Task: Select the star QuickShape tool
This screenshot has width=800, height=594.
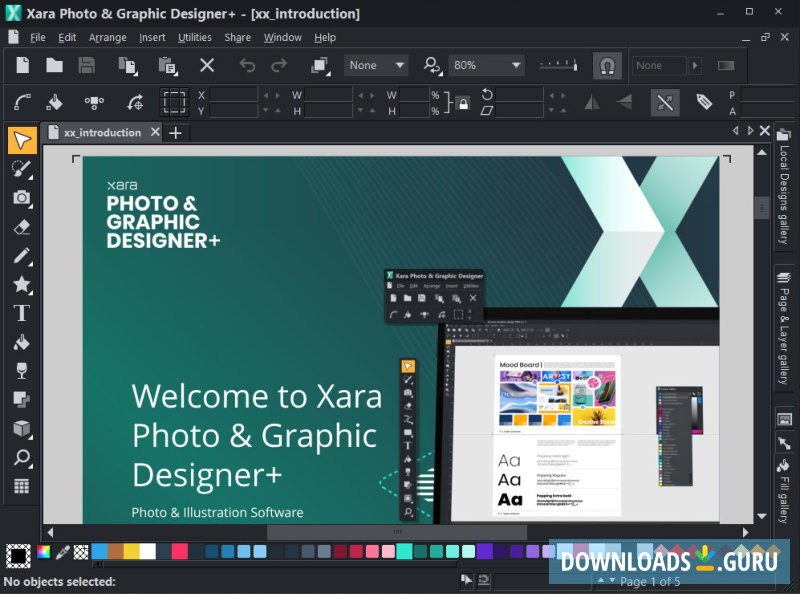Action: pos(22,284)
